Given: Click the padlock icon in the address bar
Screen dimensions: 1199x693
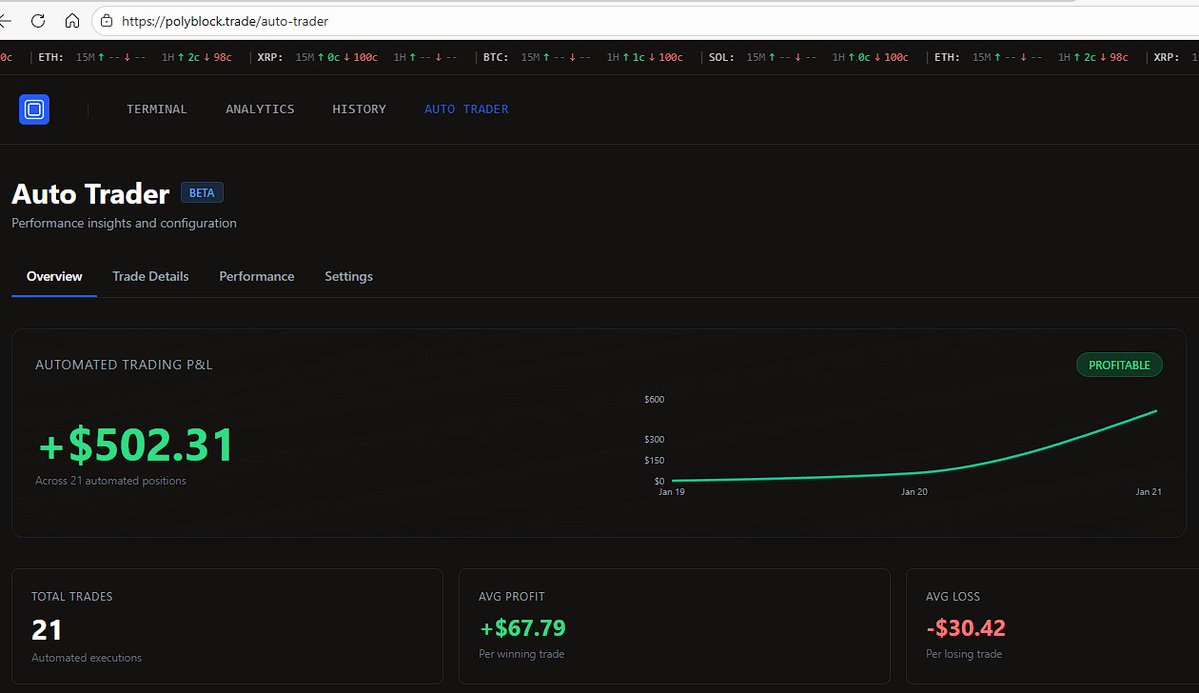Looking at the screenshot, I should point(106,20).
